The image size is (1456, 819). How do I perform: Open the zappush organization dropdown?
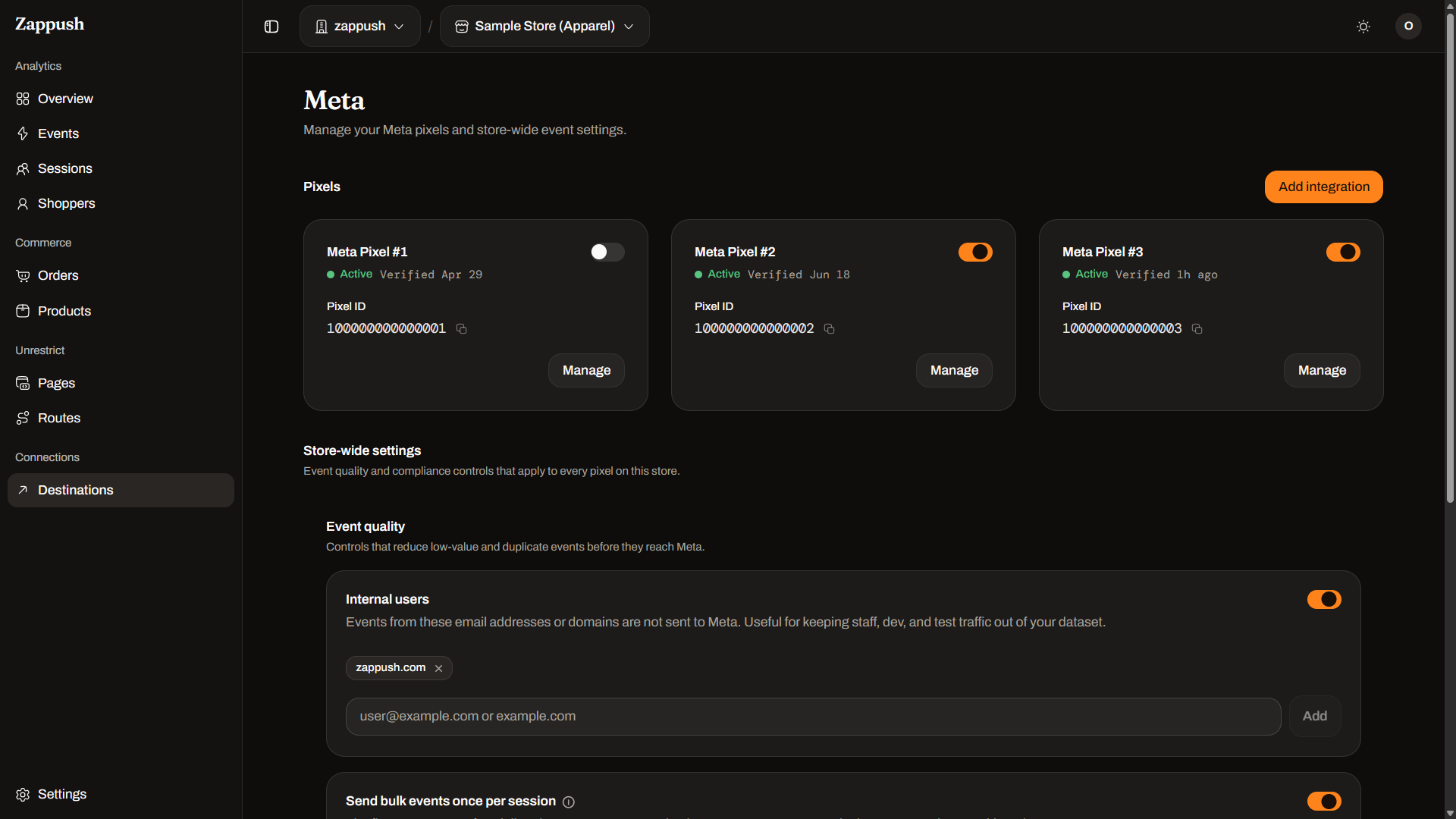(x=360, y=27)
